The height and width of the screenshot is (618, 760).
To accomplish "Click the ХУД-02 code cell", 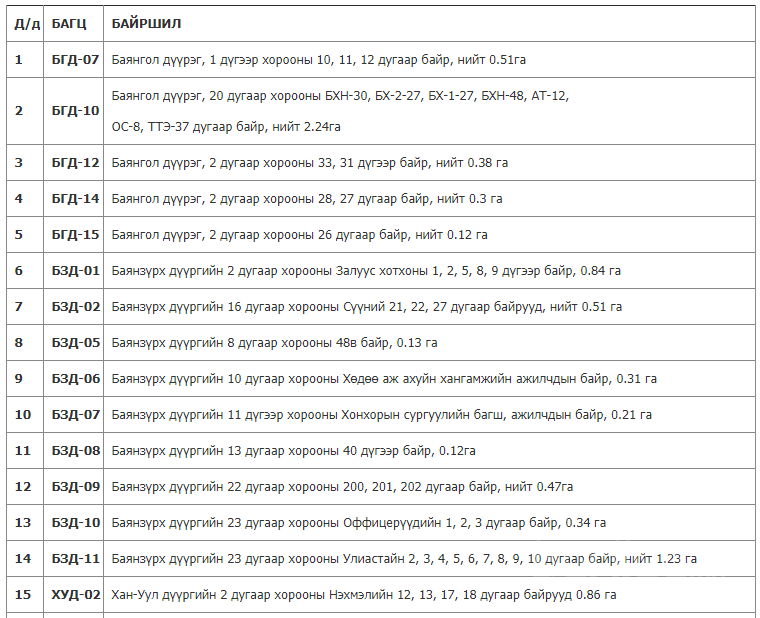I will click(x=75, y=595).
